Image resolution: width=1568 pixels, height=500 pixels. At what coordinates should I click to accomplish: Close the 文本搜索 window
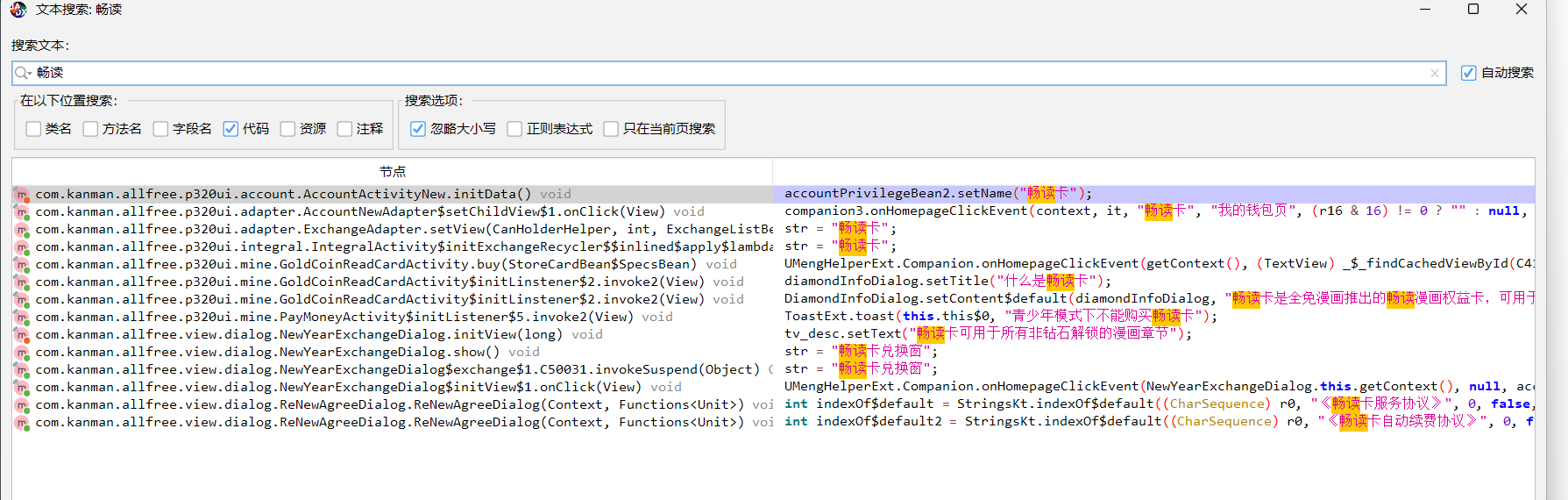(1522, 10)
